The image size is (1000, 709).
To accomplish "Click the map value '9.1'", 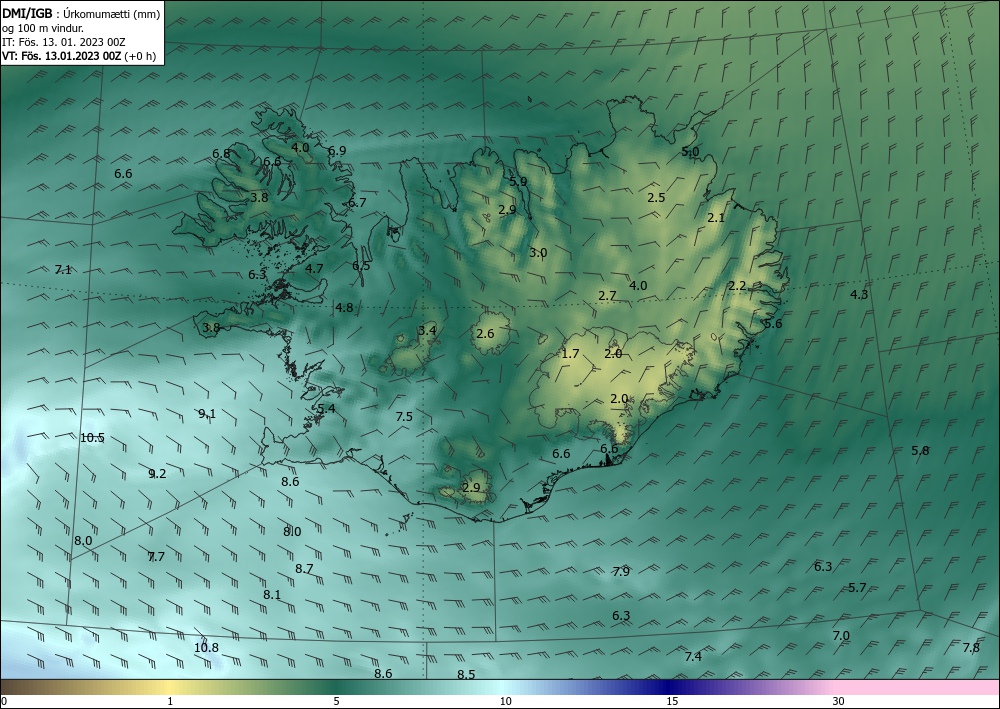I will (207, 414).
